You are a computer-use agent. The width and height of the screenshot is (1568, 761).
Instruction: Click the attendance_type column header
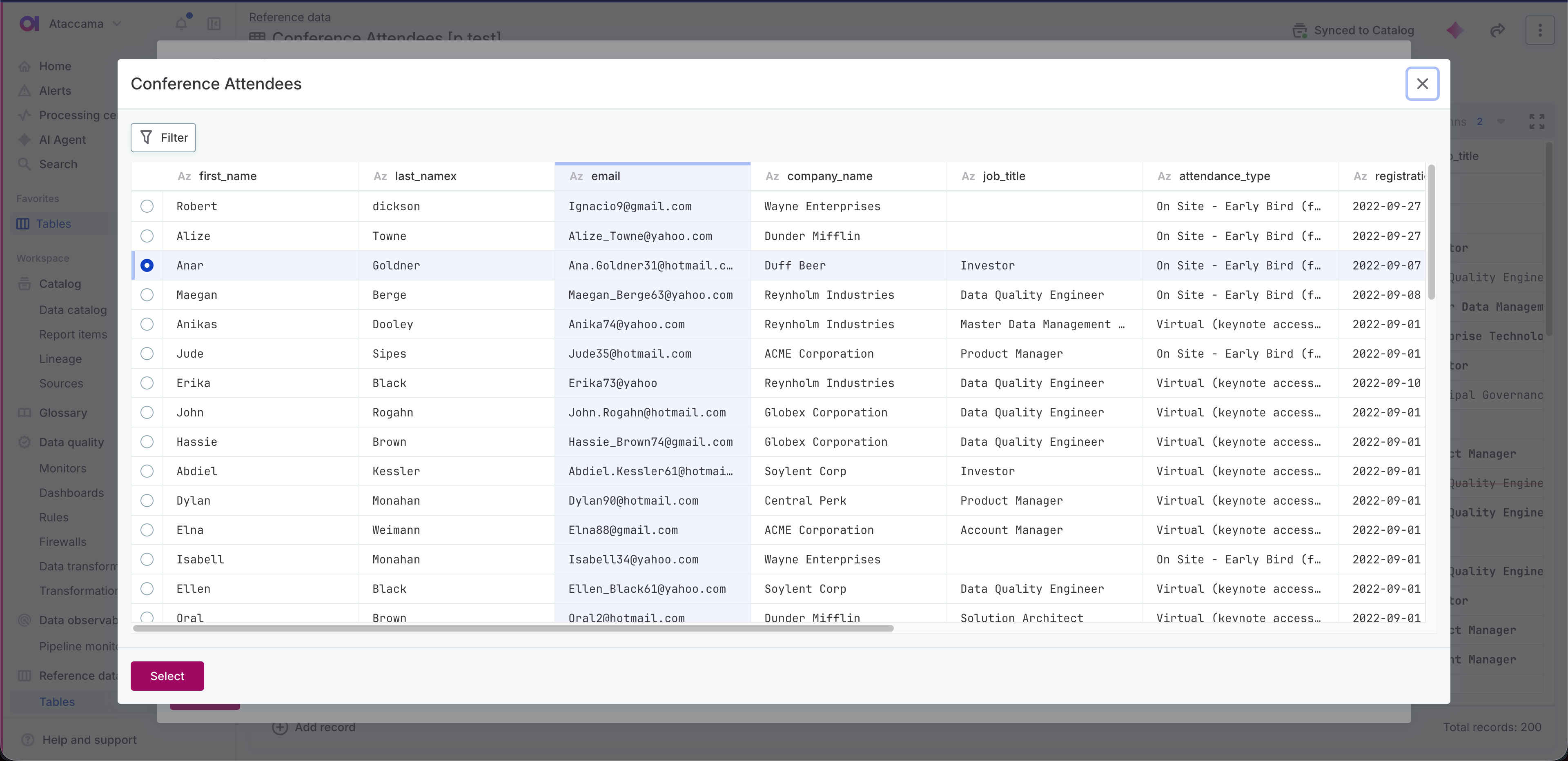tap(1241, 176)
